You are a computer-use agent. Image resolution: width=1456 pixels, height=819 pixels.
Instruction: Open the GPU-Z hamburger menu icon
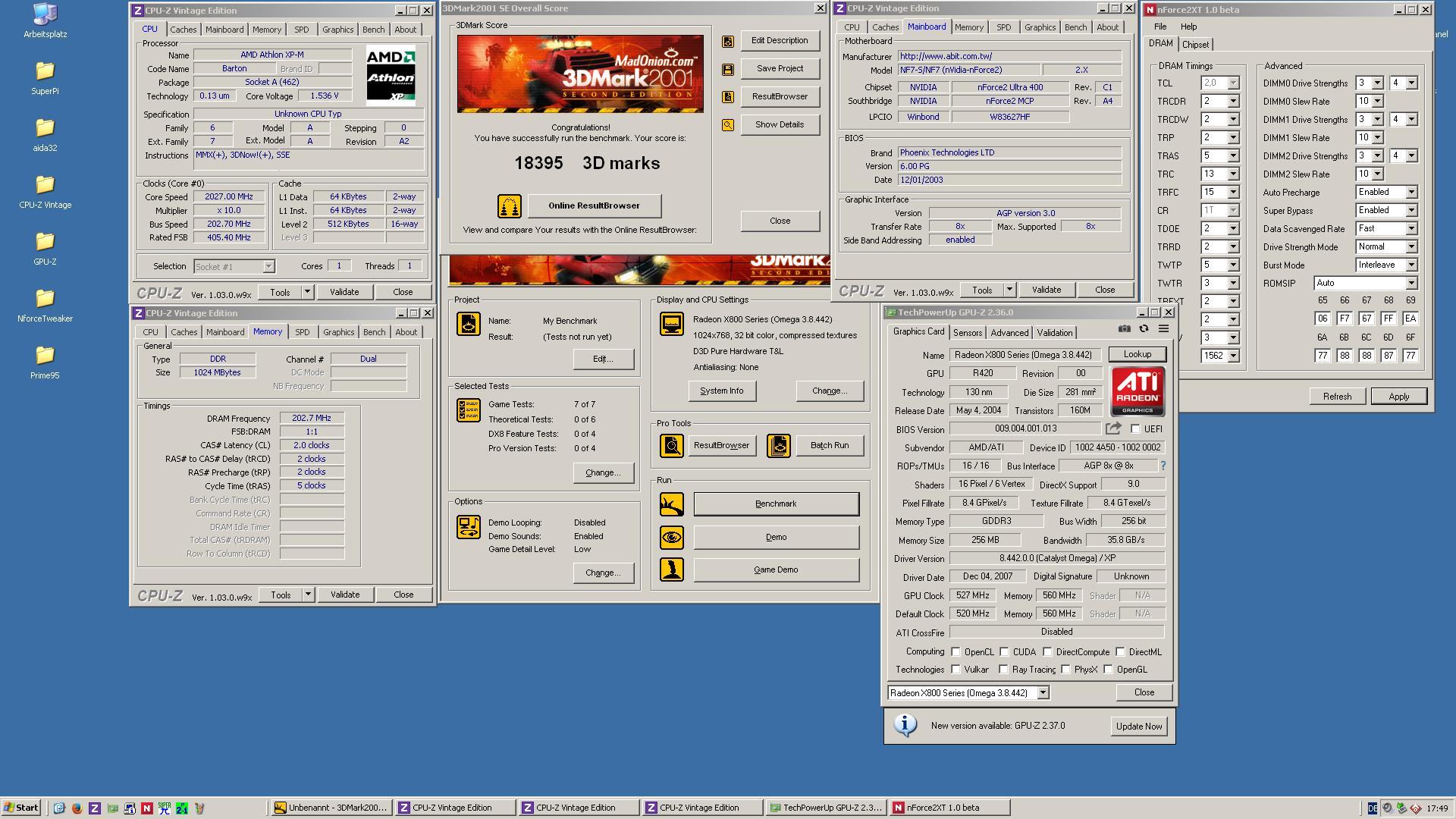(x=1163, y=329)
